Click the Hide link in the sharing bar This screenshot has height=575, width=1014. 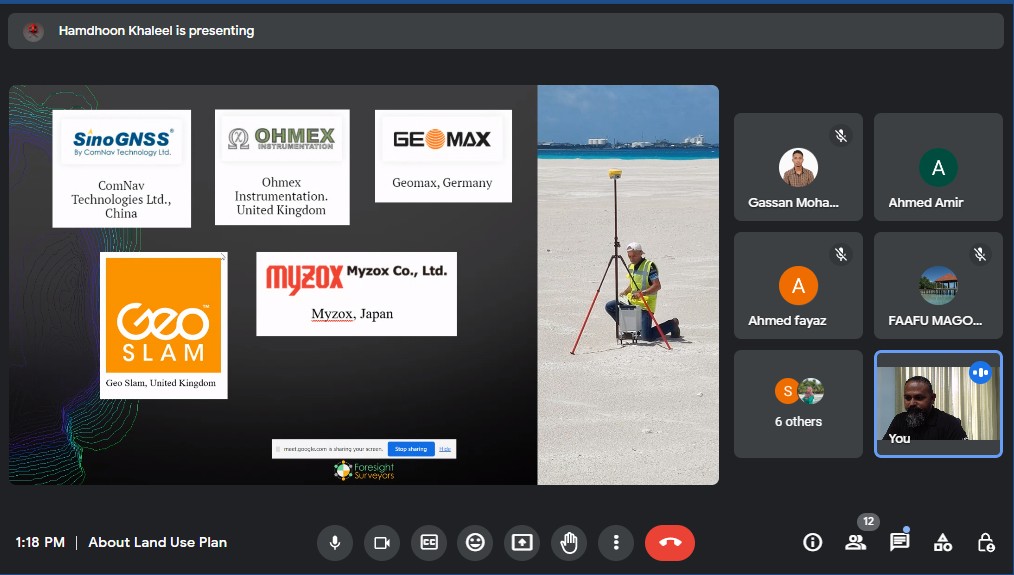click(445, 449)
